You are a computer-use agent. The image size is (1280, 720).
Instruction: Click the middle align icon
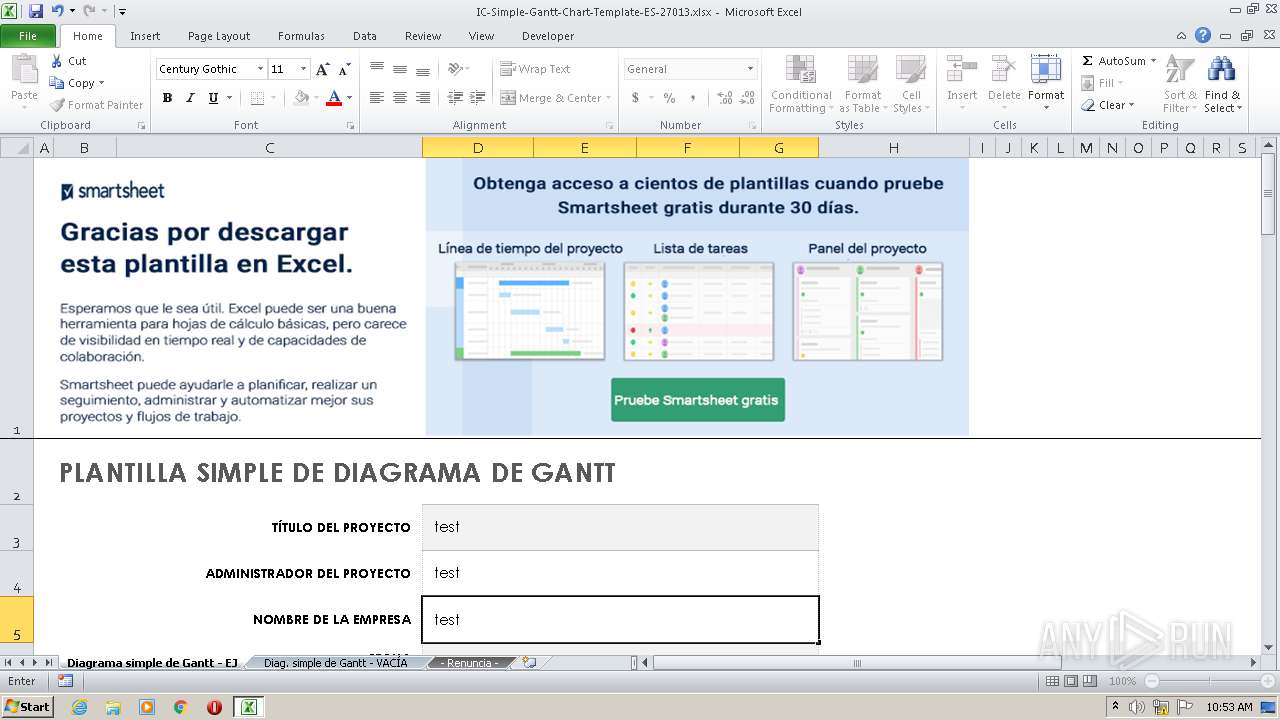pos(400,69)
